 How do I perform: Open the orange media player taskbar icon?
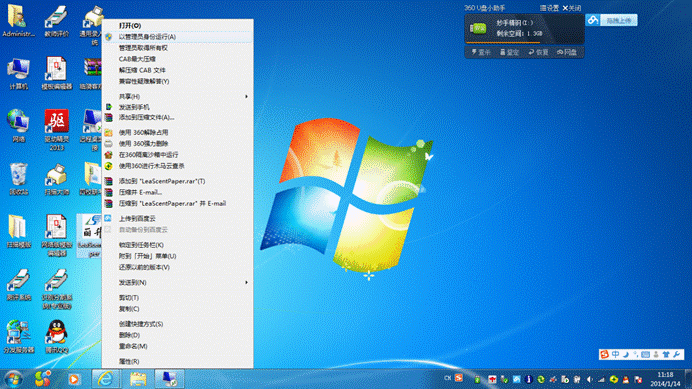tap(74, 379)
